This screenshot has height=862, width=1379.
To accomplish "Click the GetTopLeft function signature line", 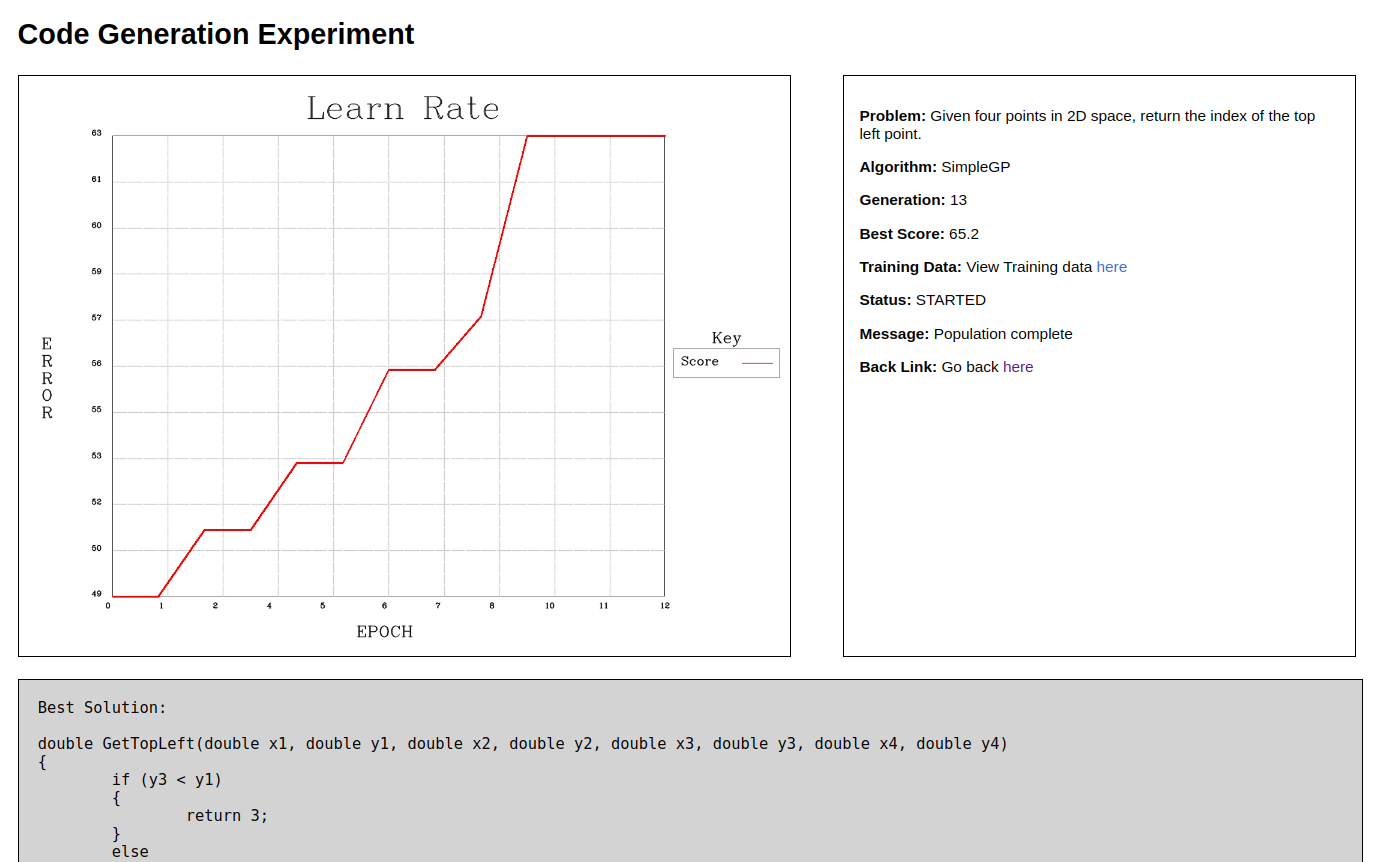I will [523, 744].
